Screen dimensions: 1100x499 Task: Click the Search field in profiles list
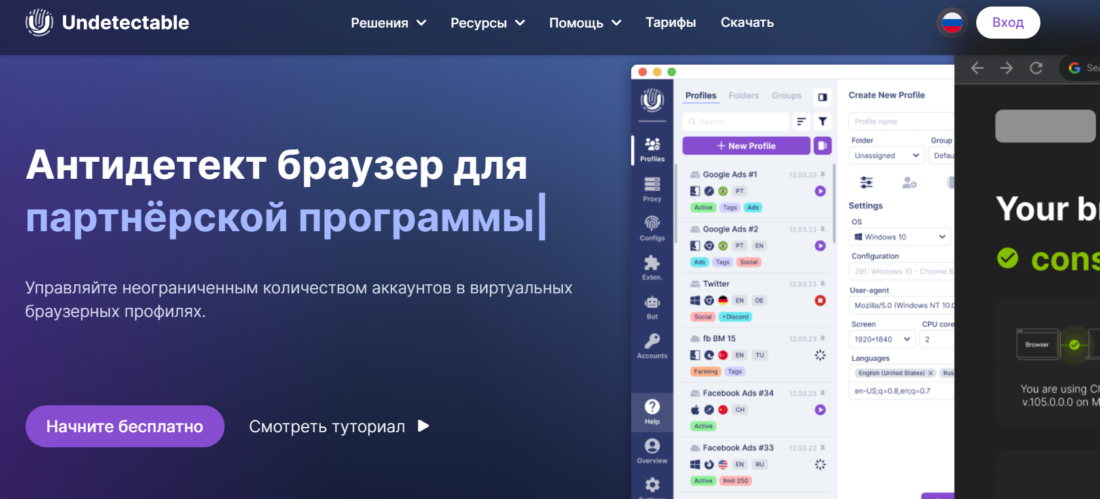point(736,121)
